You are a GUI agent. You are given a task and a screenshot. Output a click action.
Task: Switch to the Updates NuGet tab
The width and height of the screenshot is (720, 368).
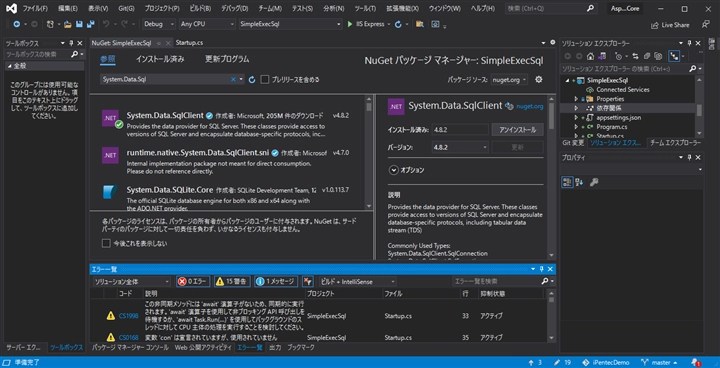click(227, 59)
